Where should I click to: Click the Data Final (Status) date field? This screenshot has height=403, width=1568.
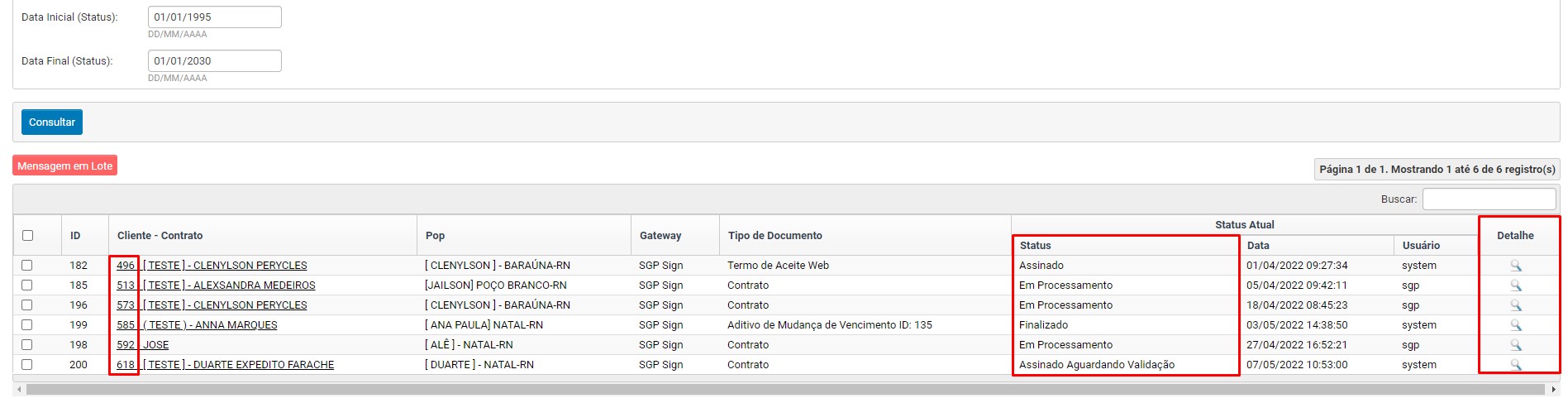[215, 60]
